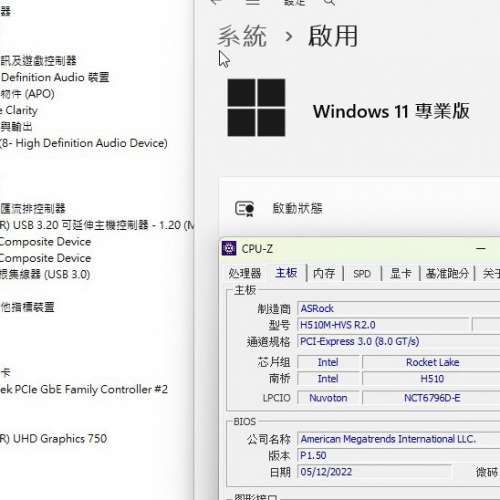The width and height of the screenshot is (500, 500).
Task: Click the H510 southbridge value
Action: click(x=432, y=379)
